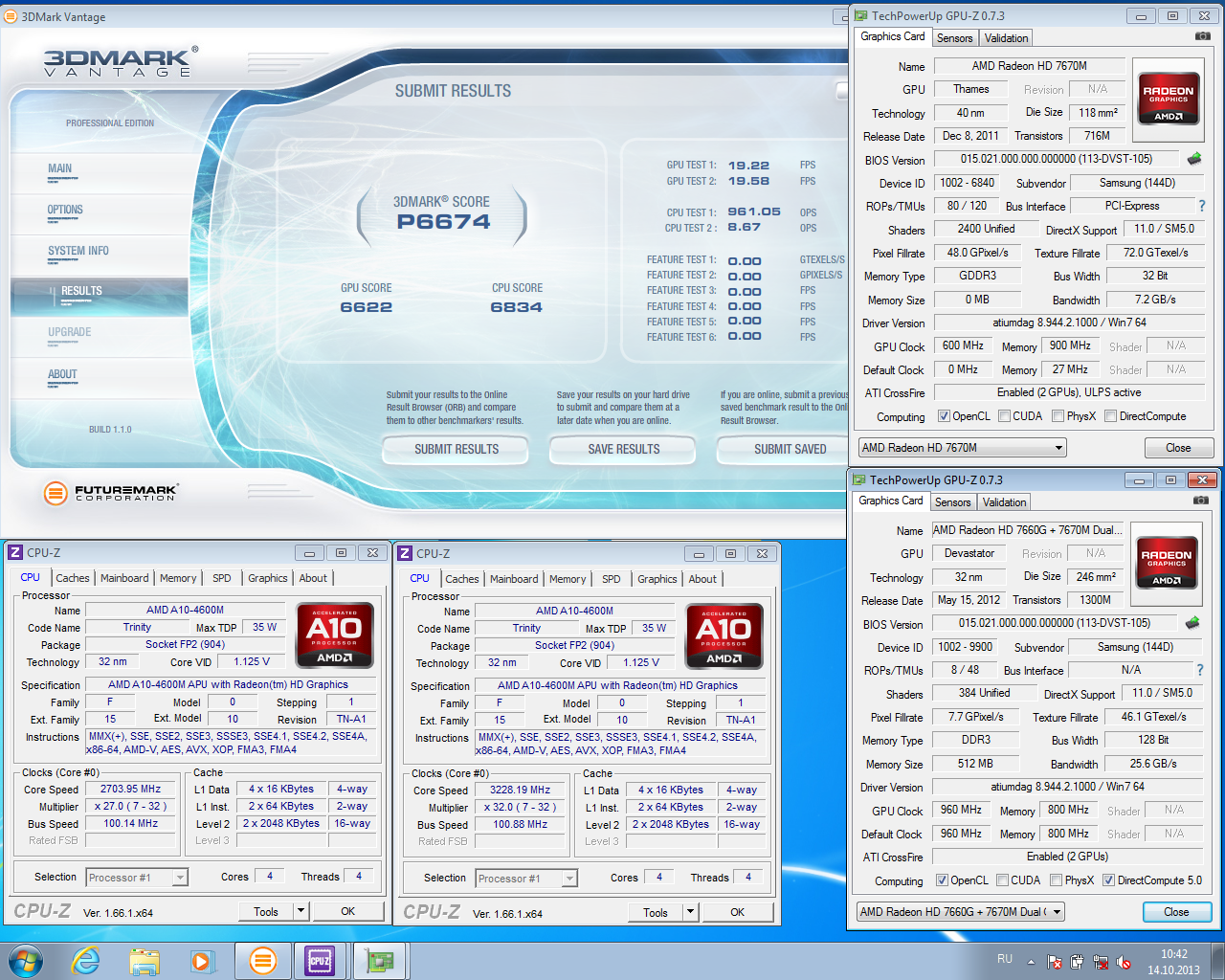The image size is (1225, 980).
Task: Click the camera screenshot icon in lower GPU-Z window
Action: click(1200, 501)
